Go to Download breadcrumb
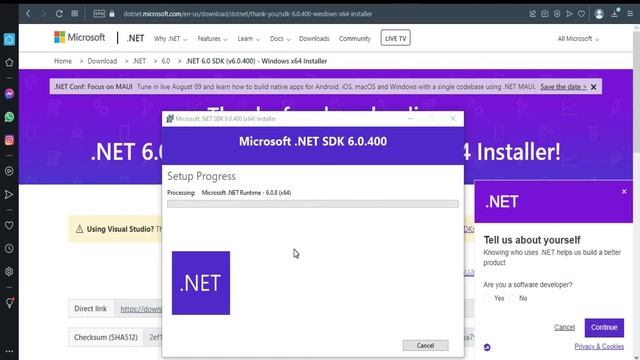 tap(102, 61)
